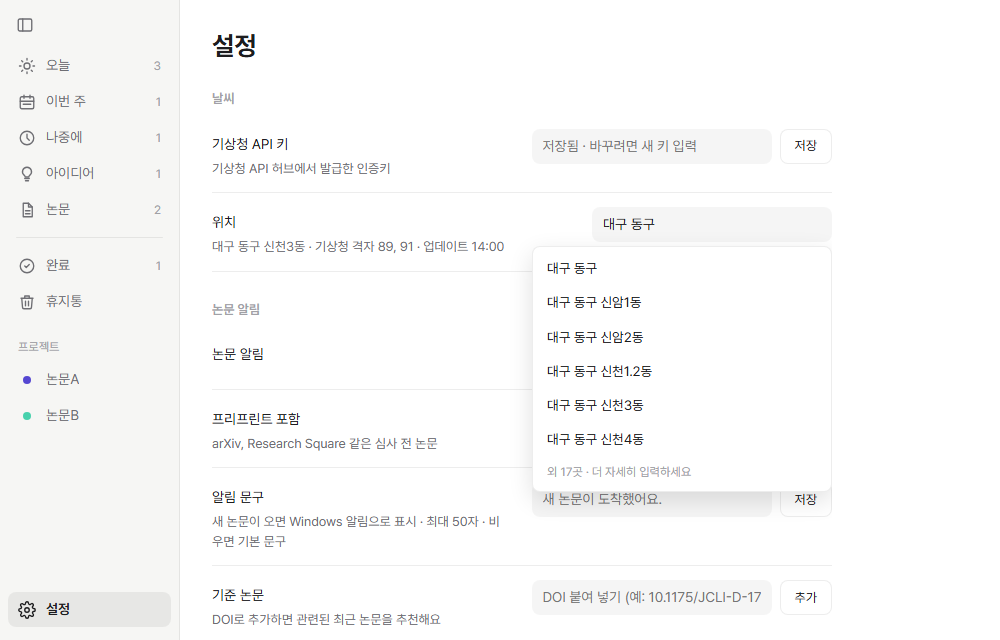Viewport: 1000px width, 640px height.
Task: Open the 아이디어 list
Action: [x=89, y=173]
